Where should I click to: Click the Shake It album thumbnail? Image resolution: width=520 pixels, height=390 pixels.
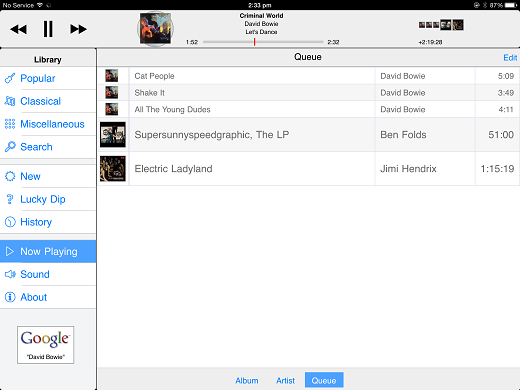pyautogui.click(x=112, y=92)
